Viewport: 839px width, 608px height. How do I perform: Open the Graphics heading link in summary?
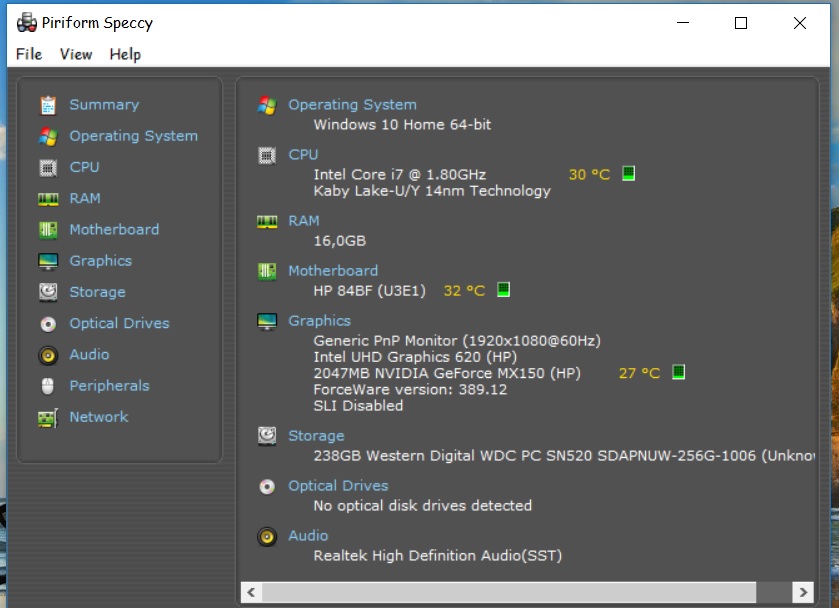pyautogui.click(x=319, y=321)
